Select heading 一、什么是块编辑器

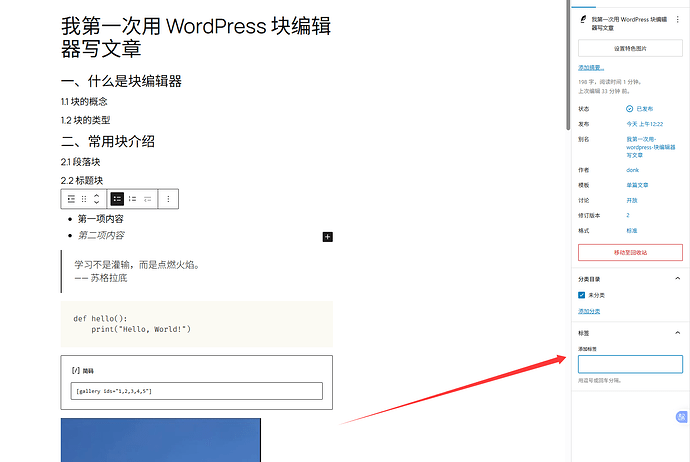[x=121, y=81]
